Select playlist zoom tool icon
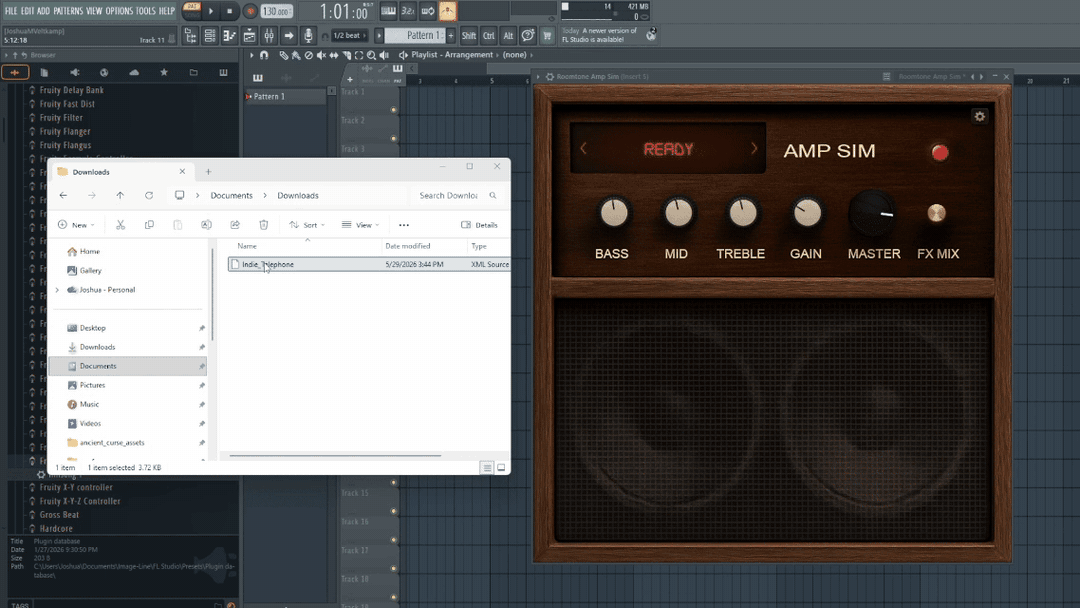Image resolution: width=1080 pixels, height=608 pixels. coord(371,55)
